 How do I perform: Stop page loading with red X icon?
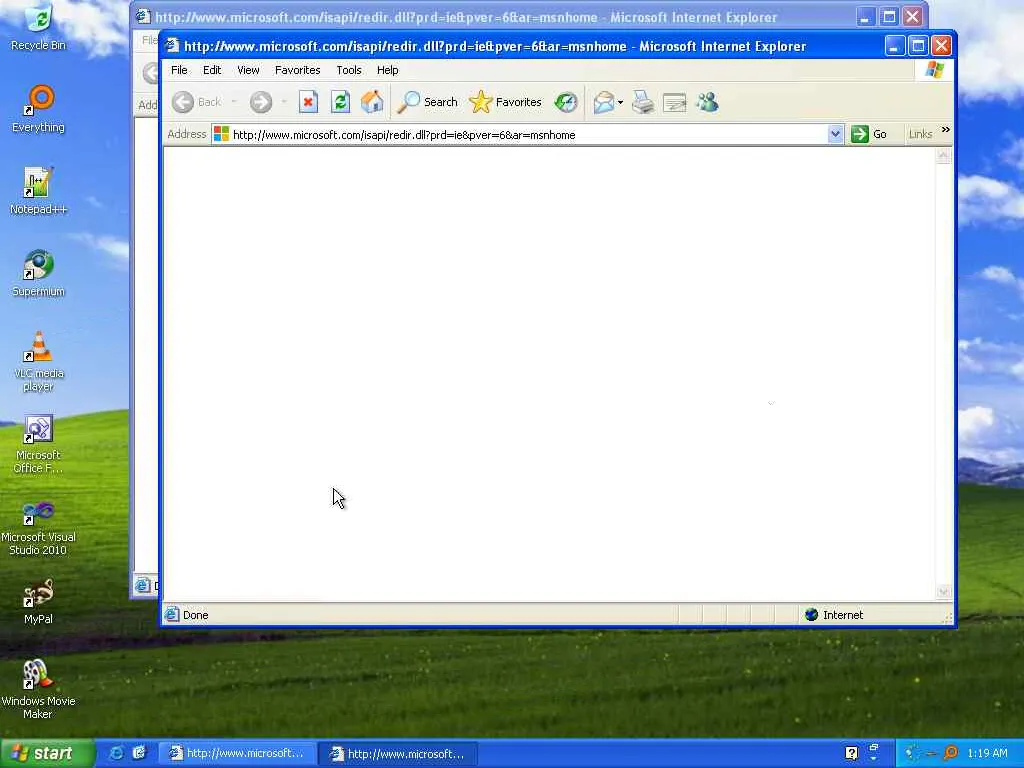click(308, 102)
